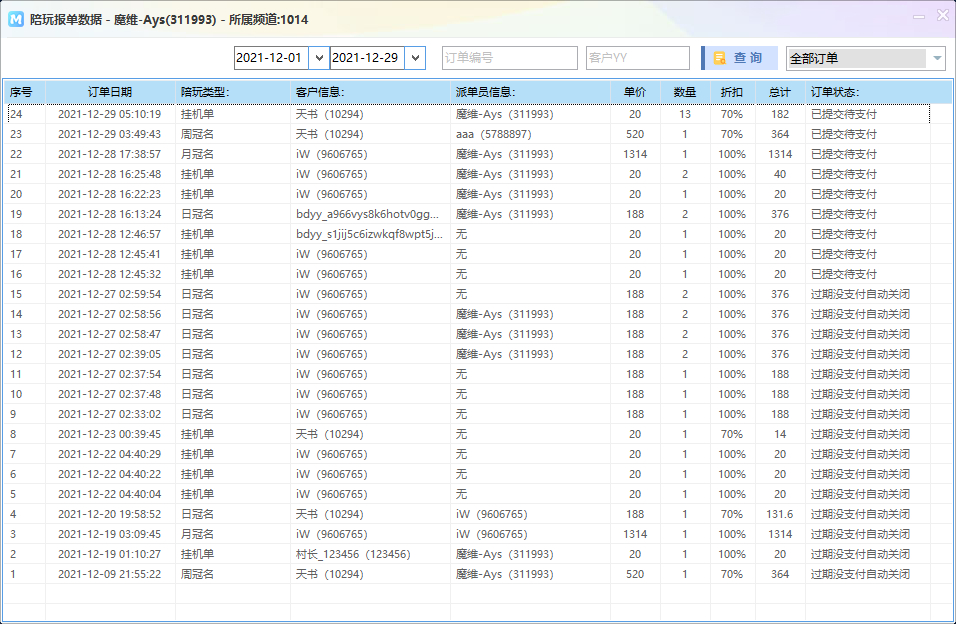This screenshot has height=624, width=956.
Task: Click the start date field showing 2021-12-01
Action: tap(271, 58)
